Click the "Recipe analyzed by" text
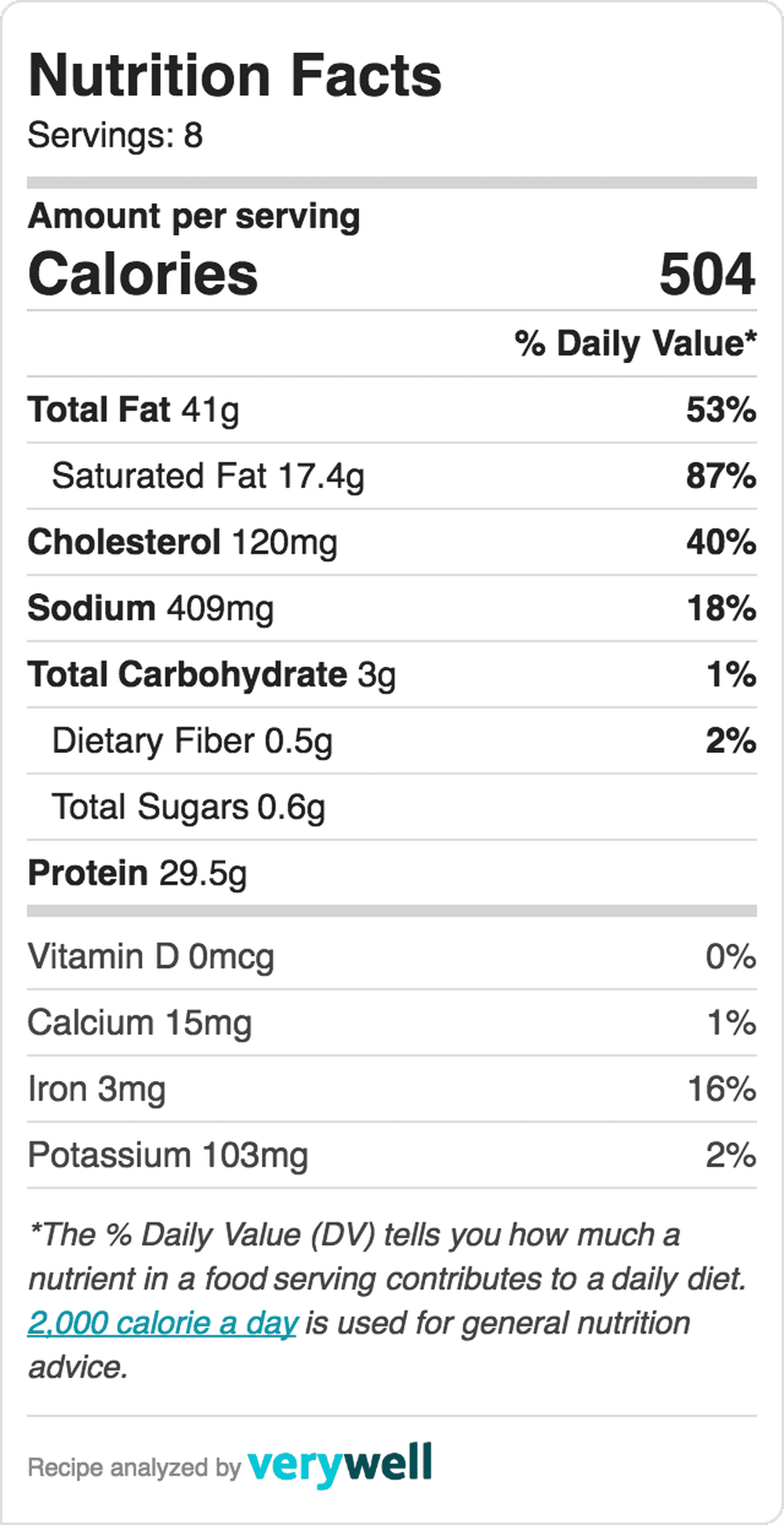Screen dimensions: 784x1525 [x=133, y=1467]
